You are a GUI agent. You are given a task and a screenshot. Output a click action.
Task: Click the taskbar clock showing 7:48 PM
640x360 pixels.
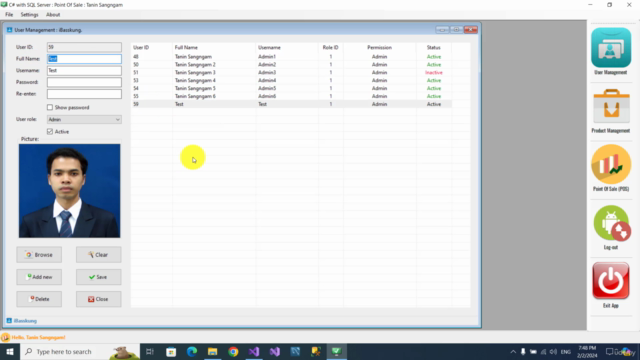tap(587, 352)
